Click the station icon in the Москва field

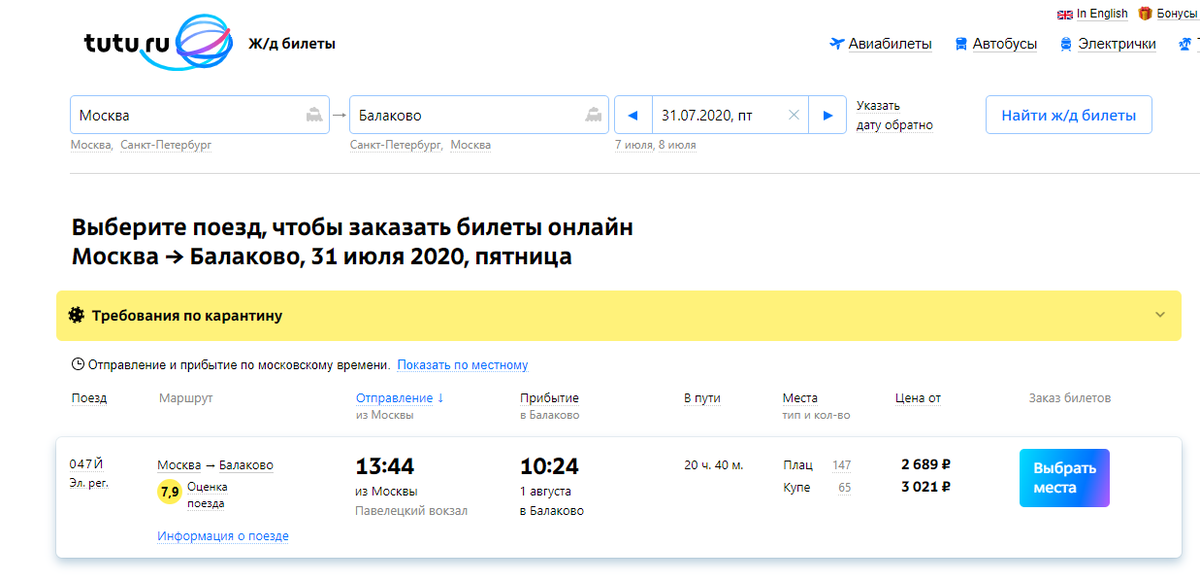pyautogui.click(x=316, y=114)
